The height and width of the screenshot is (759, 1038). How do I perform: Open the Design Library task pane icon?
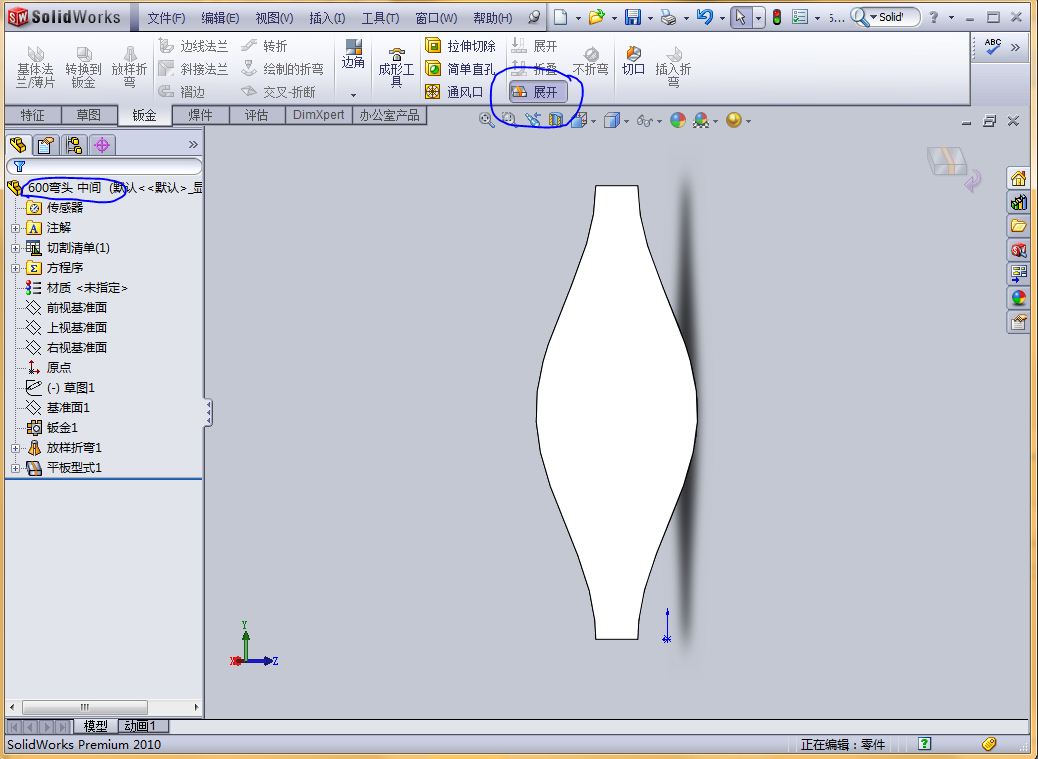[x=1018, y=202]
